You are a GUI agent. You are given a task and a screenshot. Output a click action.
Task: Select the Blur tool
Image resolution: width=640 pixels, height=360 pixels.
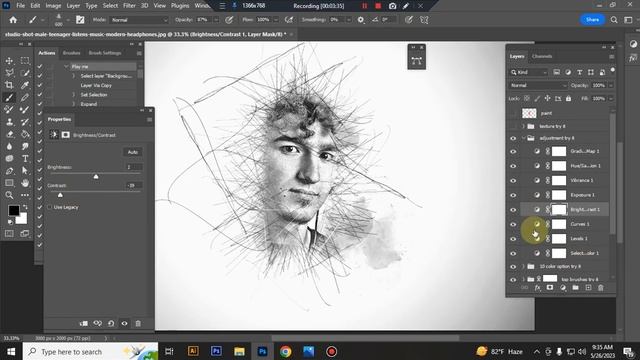9,147
